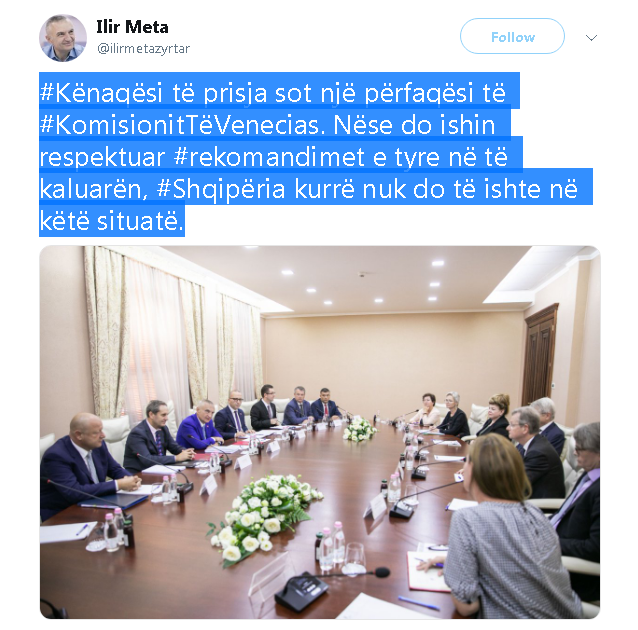The height and width of the screenshot is (630, 638).
Task: Click the word 'kaluarën,' in tweet
Action: tap(94, 189)
